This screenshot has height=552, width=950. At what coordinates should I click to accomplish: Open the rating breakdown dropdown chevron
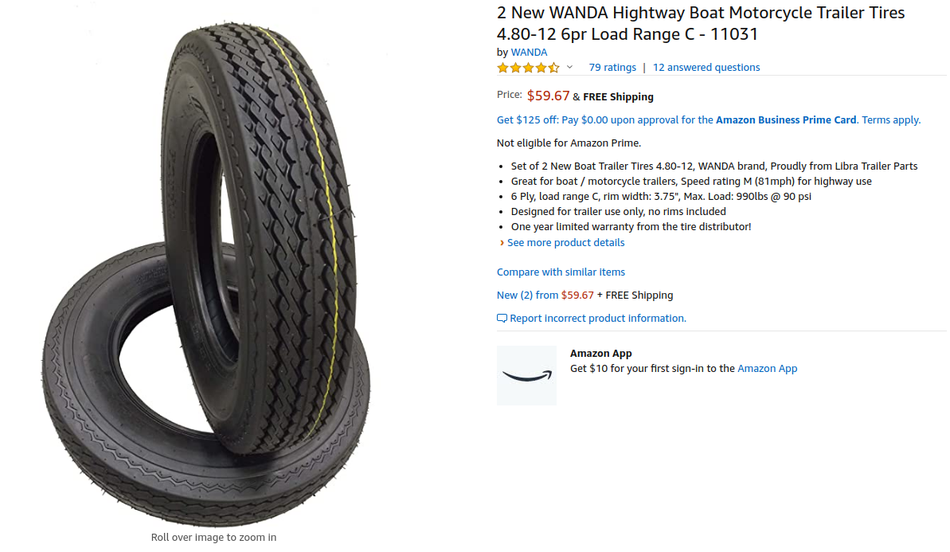[x=570, y=67]
